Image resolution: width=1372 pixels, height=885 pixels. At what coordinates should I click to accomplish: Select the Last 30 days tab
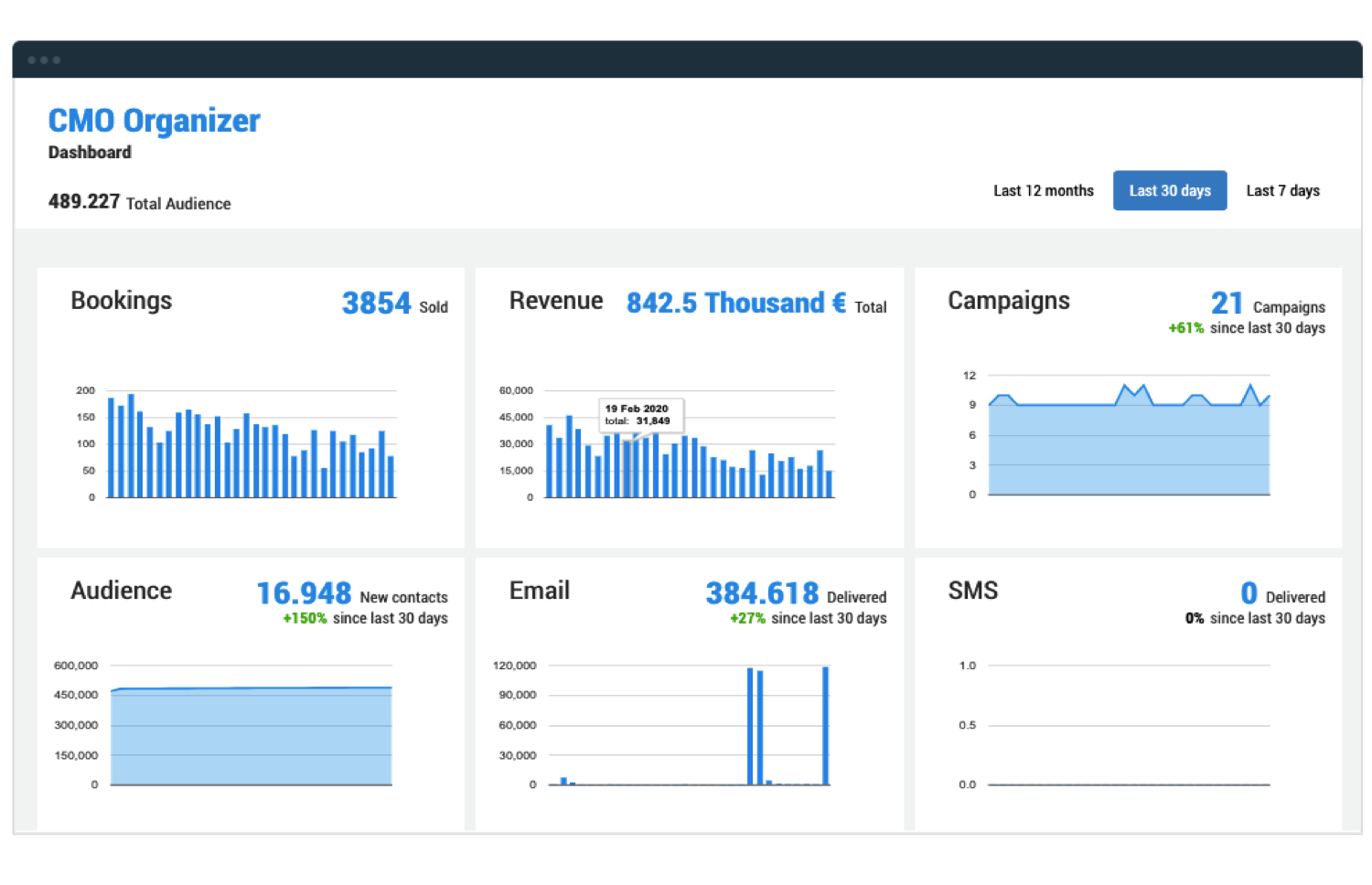tap(1170, 191)
